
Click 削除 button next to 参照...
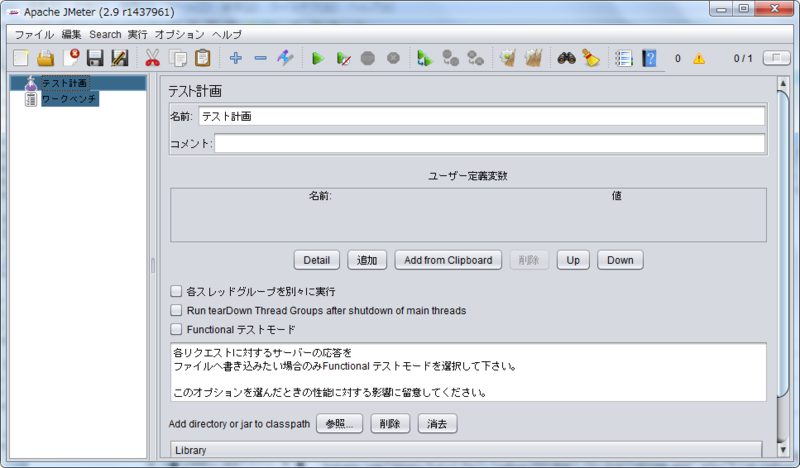click(390, 424)
